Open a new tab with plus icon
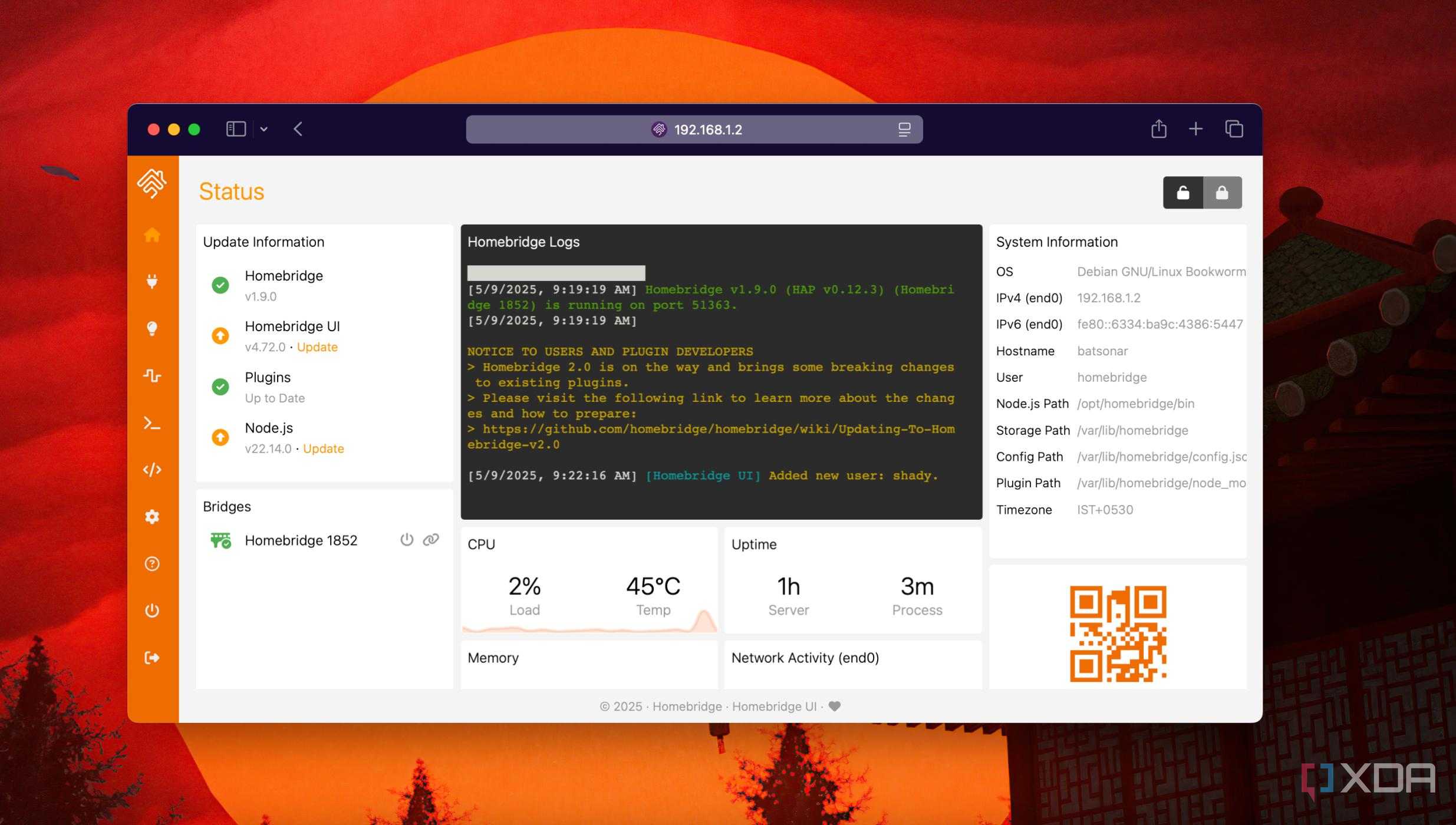This screenshot has width=1456, height=825. tap(1195, 129)
